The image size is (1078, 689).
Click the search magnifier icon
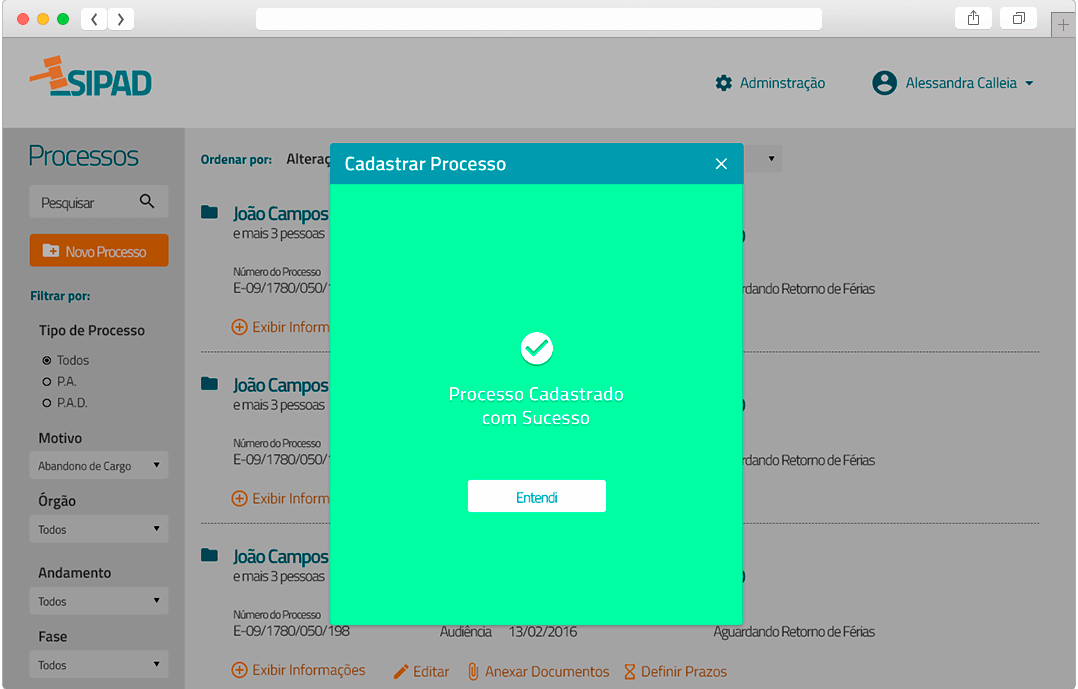(x=147, y=202)
